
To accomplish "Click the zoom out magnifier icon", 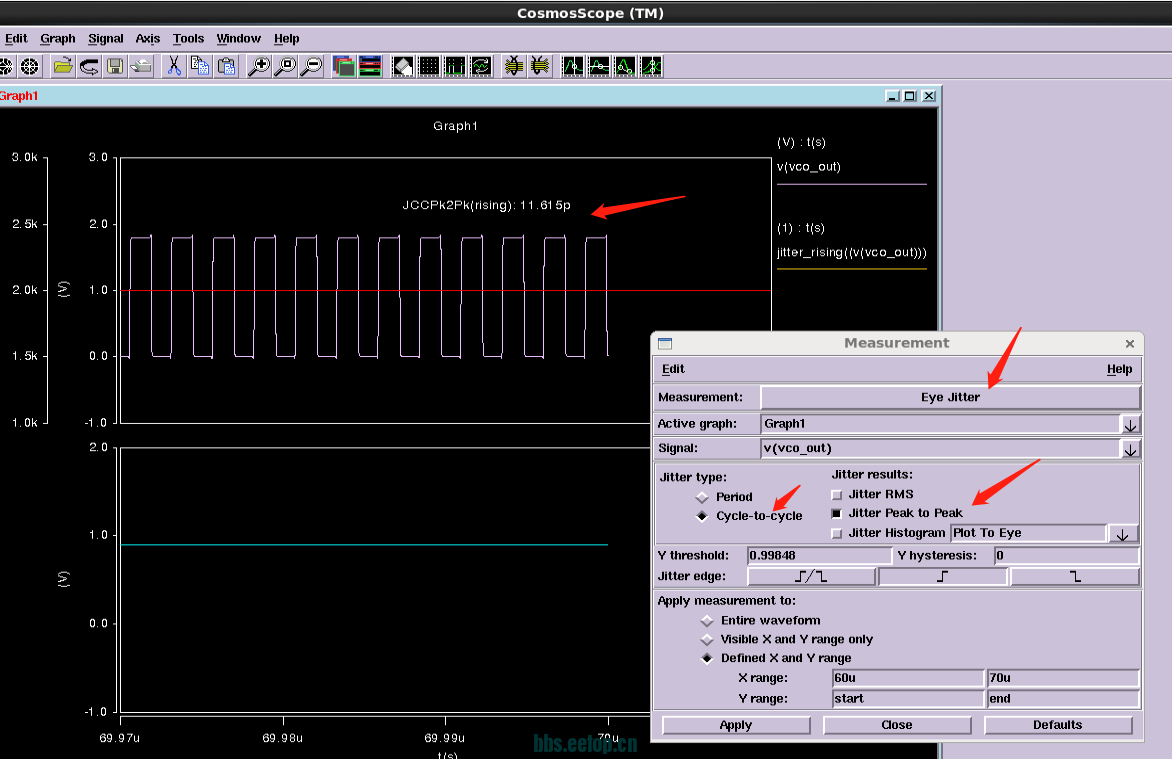I will click(312, 67).
